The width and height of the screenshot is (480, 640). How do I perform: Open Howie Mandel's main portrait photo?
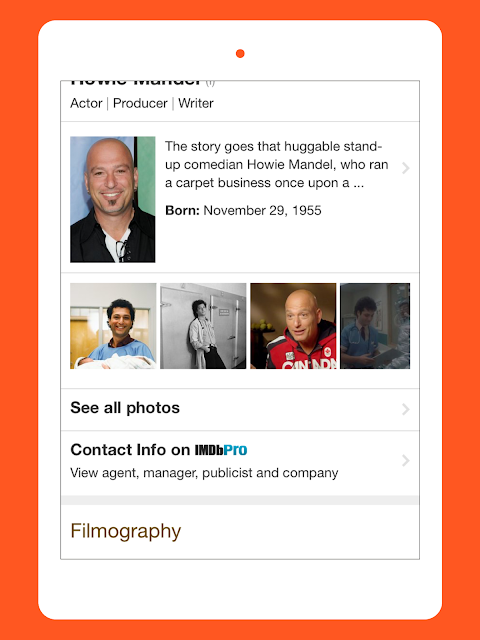(113, 199)
